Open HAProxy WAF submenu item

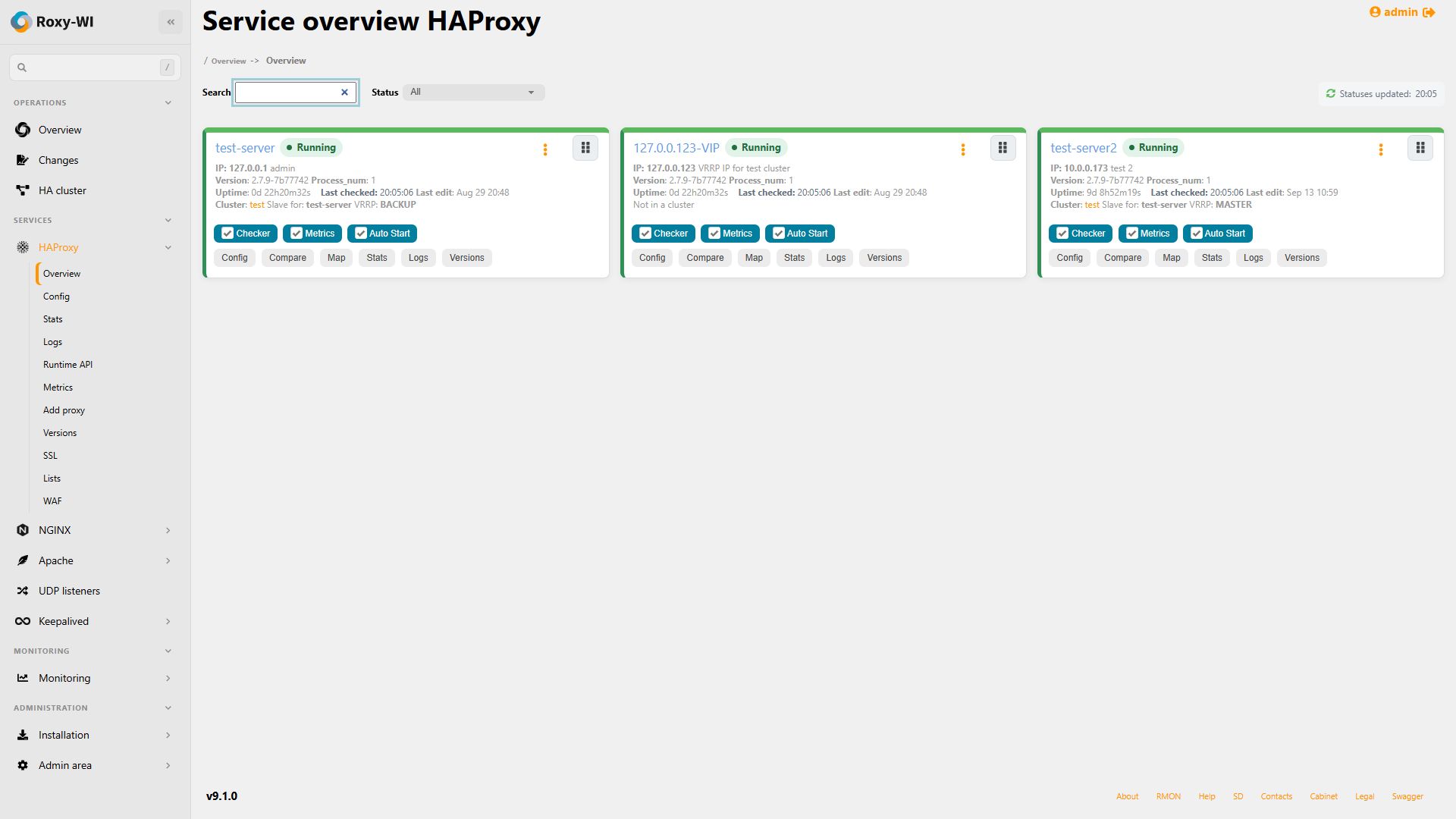pyautogui.click(x=52, y=501)
